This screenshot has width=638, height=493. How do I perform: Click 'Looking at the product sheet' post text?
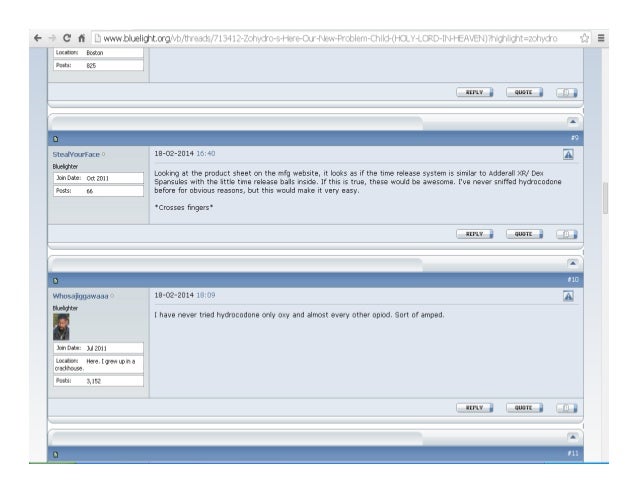(x=358, y=181)
